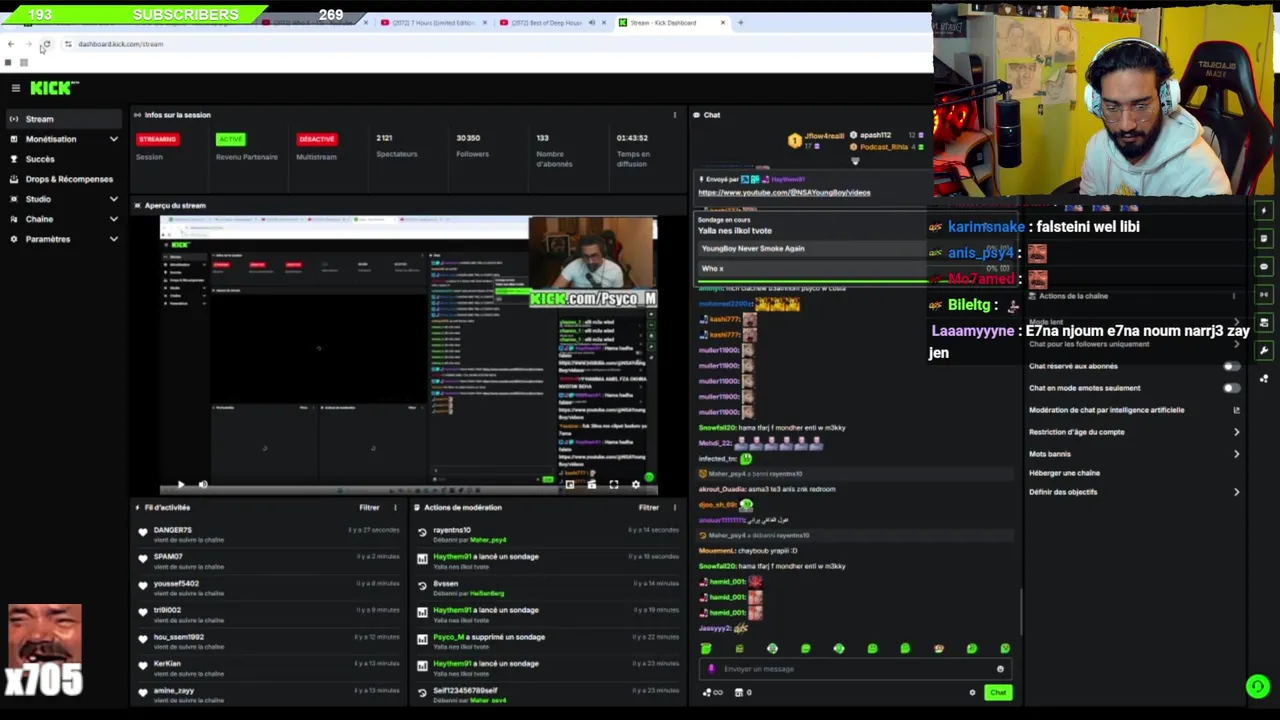Open Drops & Récompenses in sidebar
This screenshot has width=1280, height=720.
point(64,179)
